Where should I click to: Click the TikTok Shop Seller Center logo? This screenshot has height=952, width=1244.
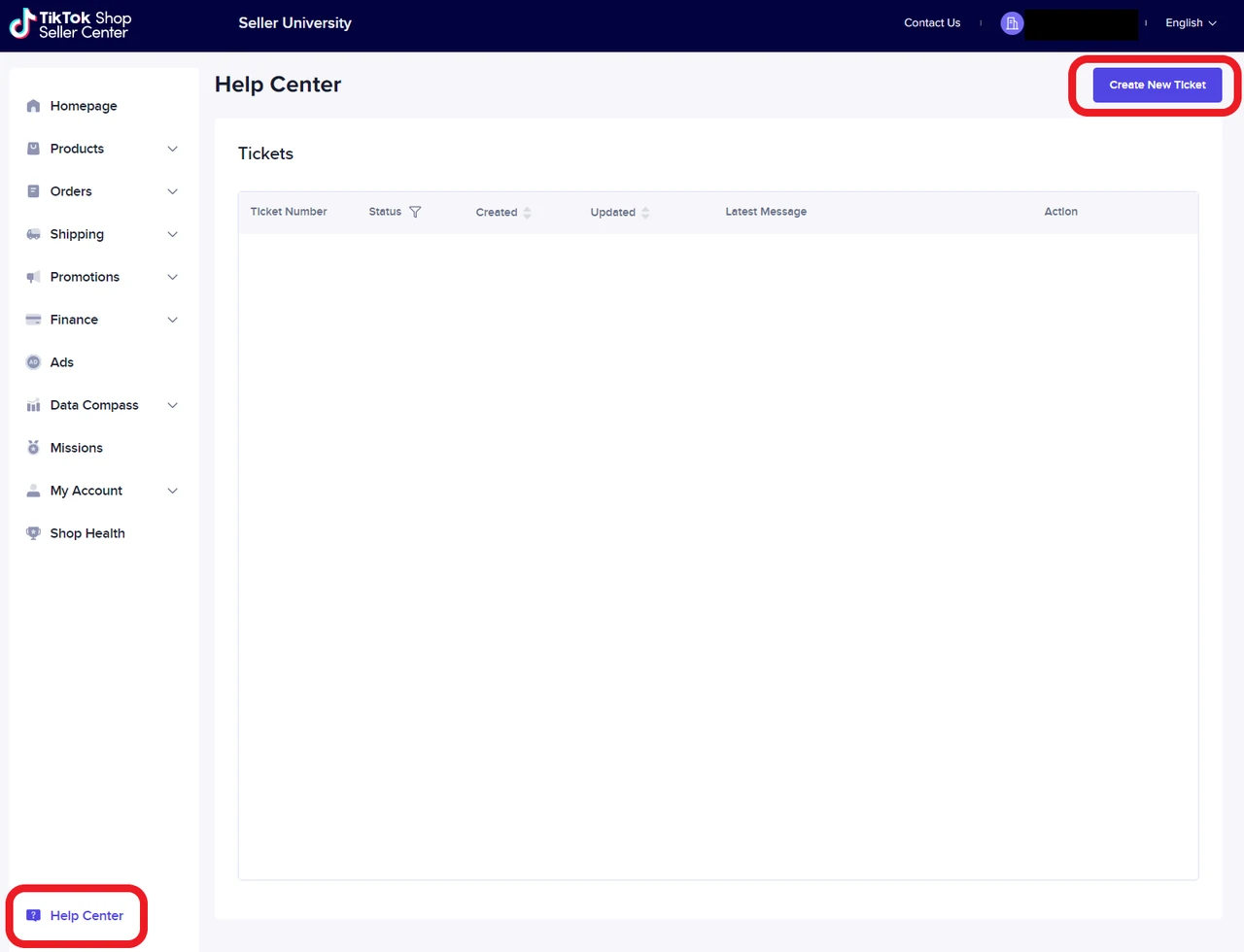click(x=70, y=25)
